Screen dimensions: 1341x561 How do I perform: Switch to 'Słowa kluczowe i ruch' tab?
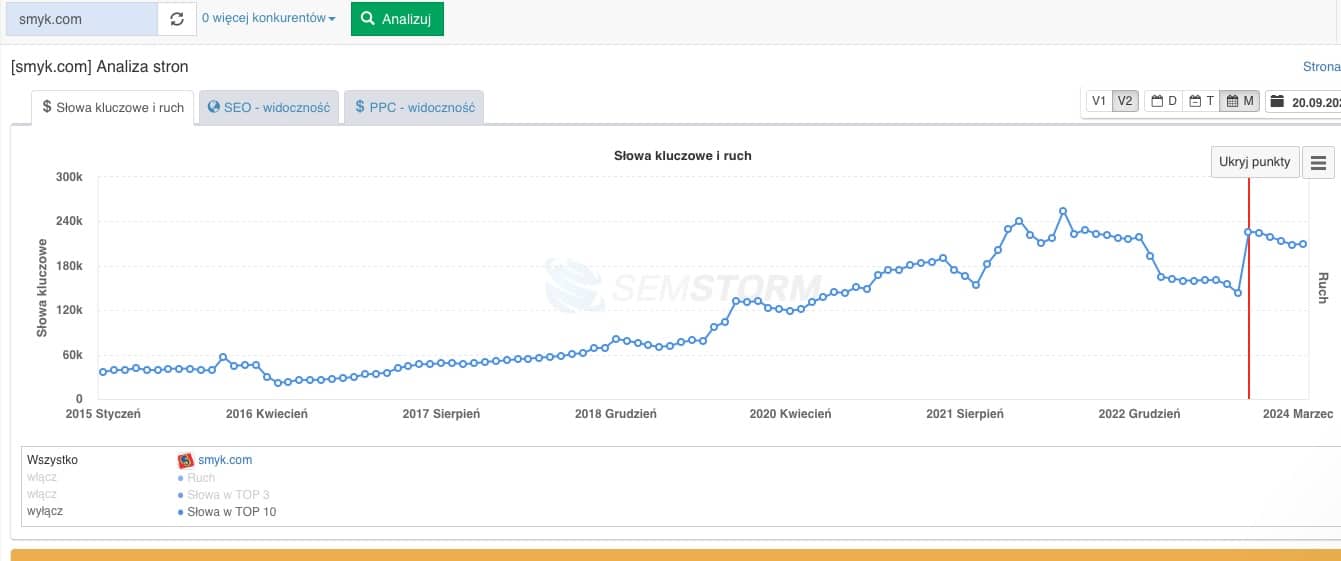tap(113, 107)
